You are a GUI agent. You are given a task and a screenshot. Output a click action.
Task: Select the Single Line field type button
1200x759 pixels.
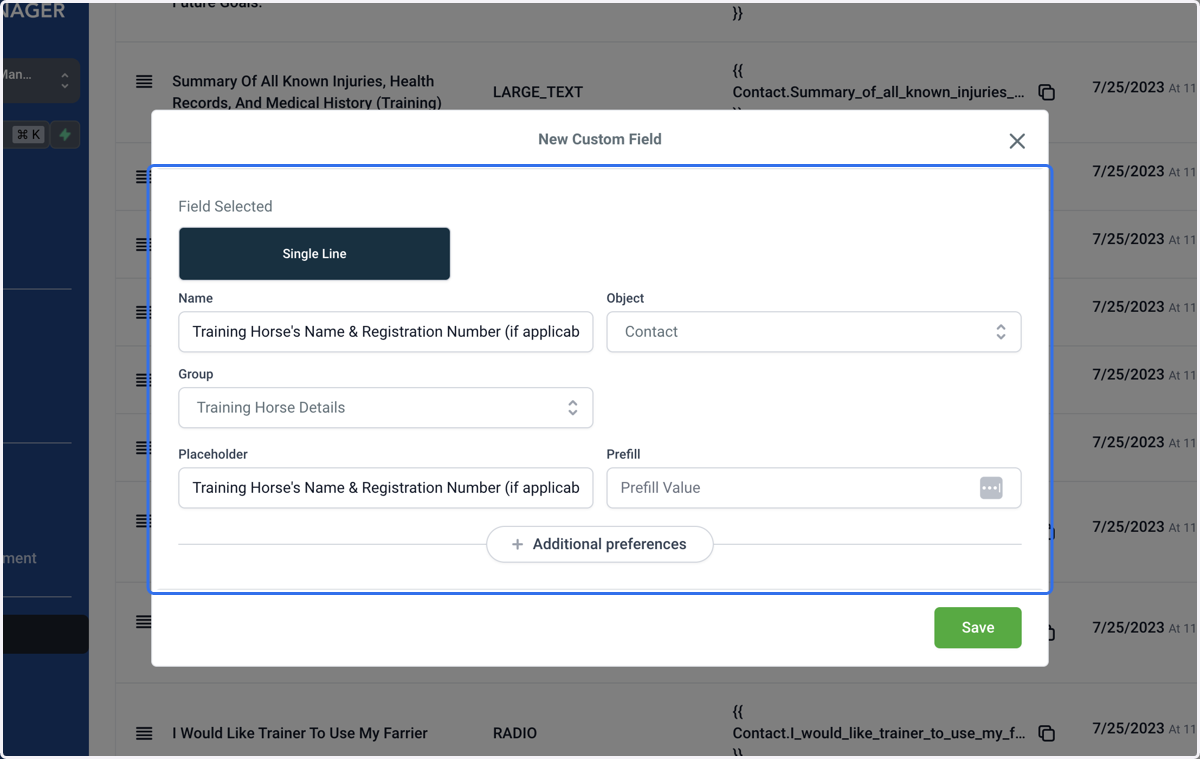click(x=314, y=254)
